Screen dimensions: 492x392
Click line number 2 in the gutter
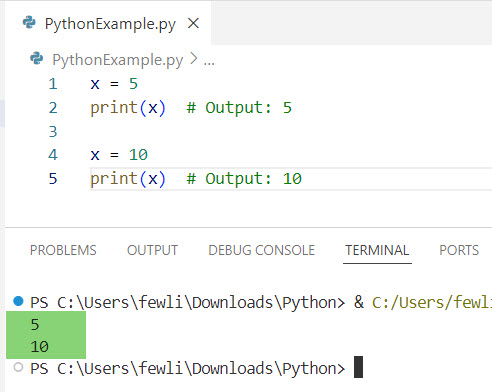53,108
